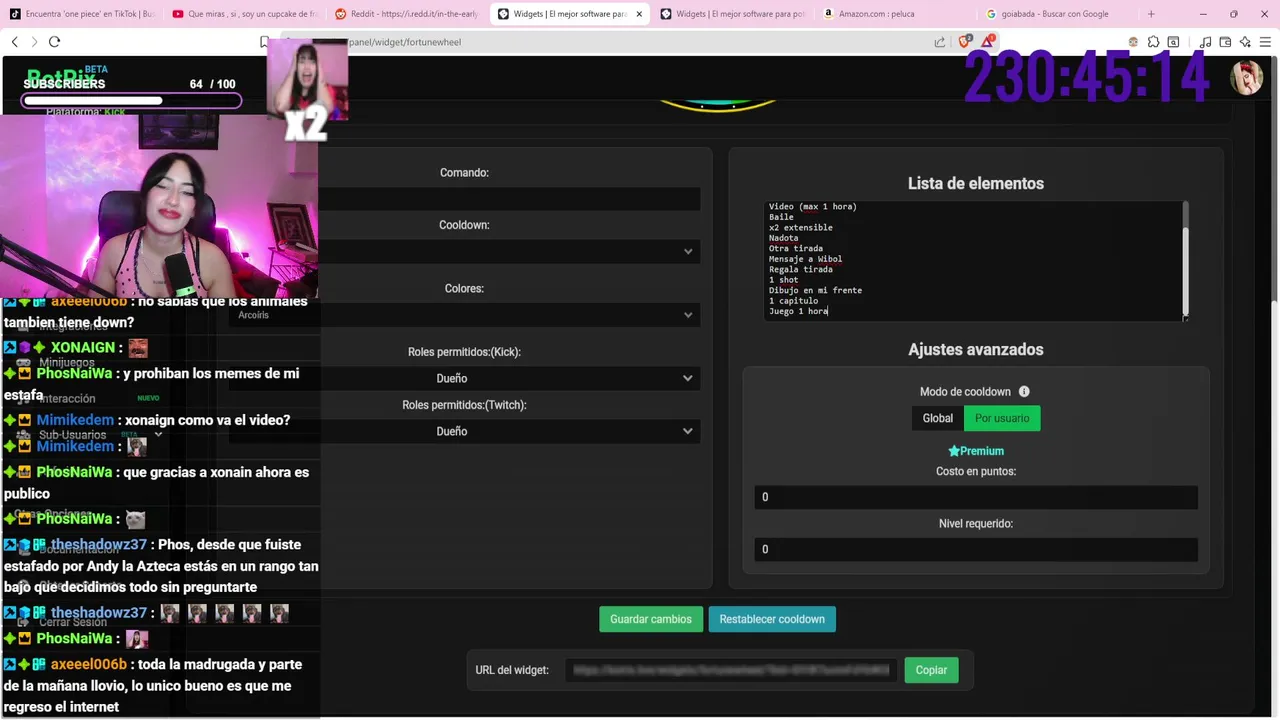Open the search sidebar panel icon
This screenshot has height=720, width=1280.
tap(1173, 42)
